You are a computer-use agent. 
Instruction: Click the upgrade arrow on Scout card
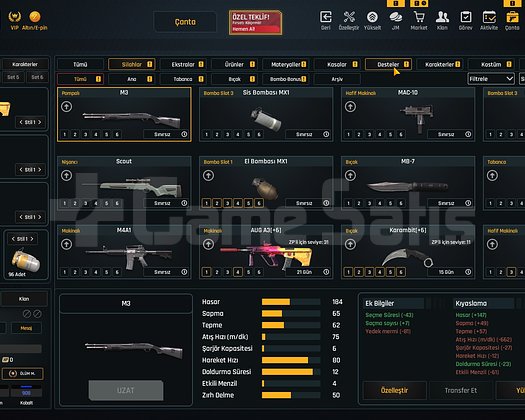click(66, 176)
